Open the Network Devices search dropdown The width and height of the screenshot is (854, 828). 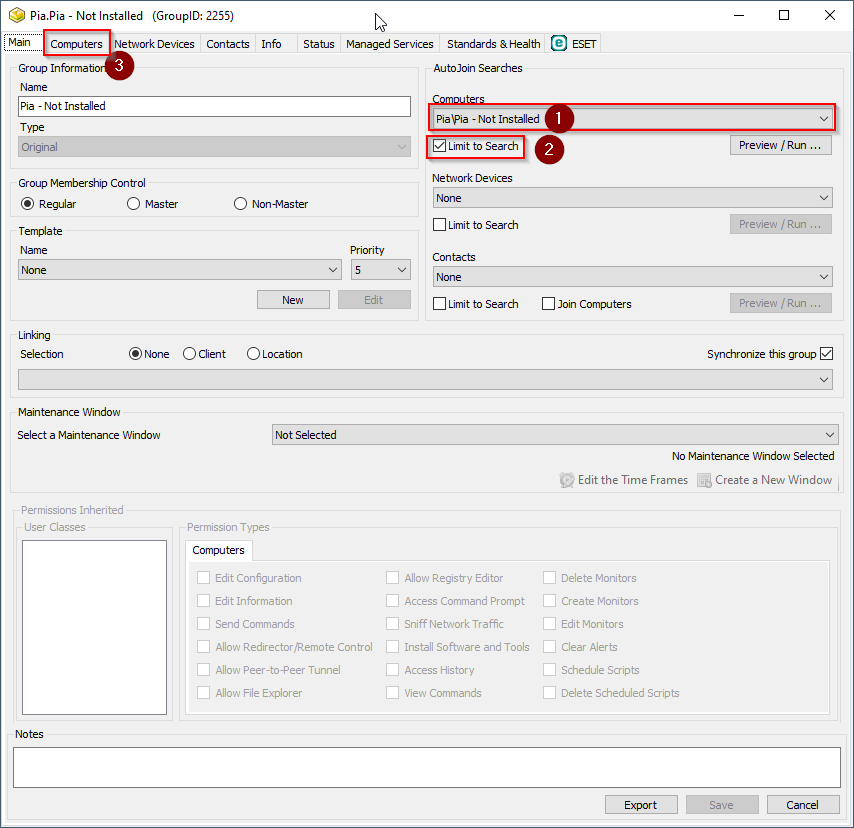click(632, 198)
